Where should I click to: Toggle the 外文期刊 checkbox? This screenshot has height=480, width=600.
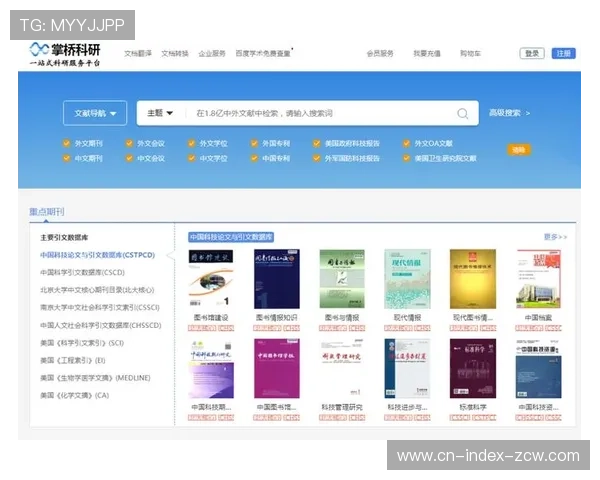67,143
